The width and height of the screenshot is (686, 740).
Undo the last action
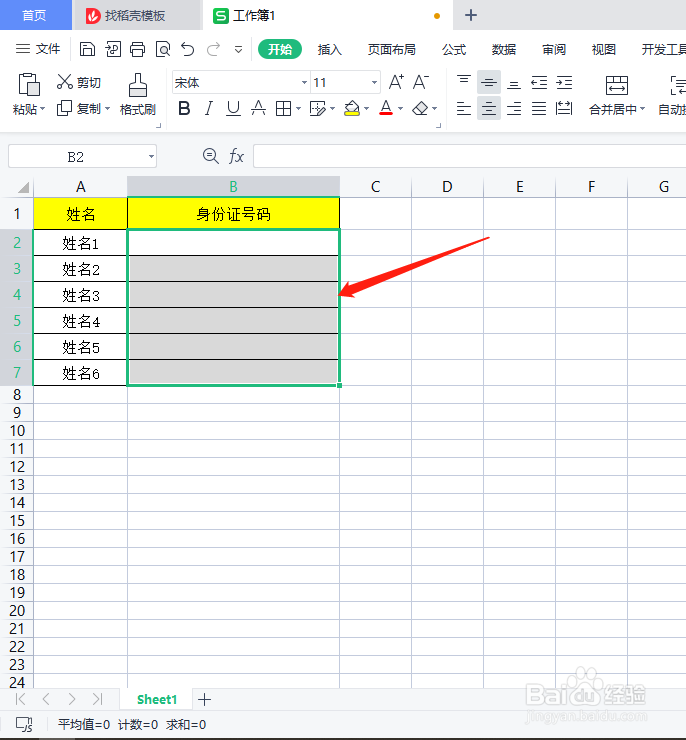[x=188, y=49]
